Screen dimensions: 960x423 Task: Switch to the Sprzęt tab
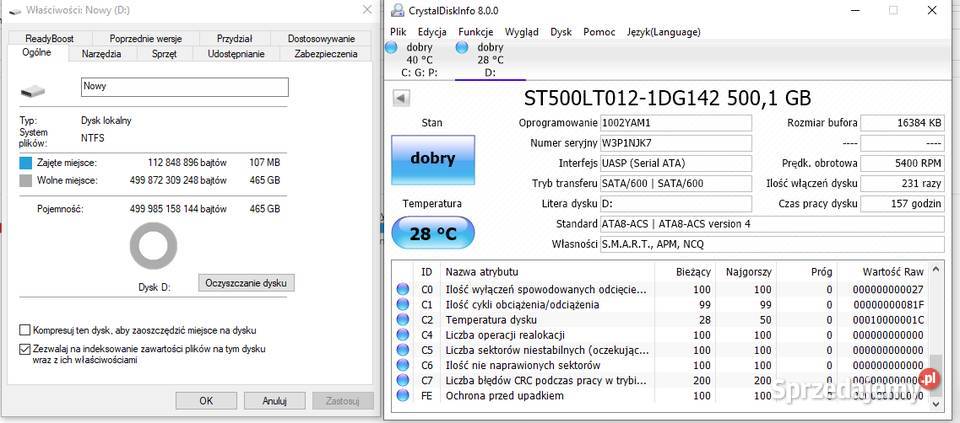click(x=164, y=54)
